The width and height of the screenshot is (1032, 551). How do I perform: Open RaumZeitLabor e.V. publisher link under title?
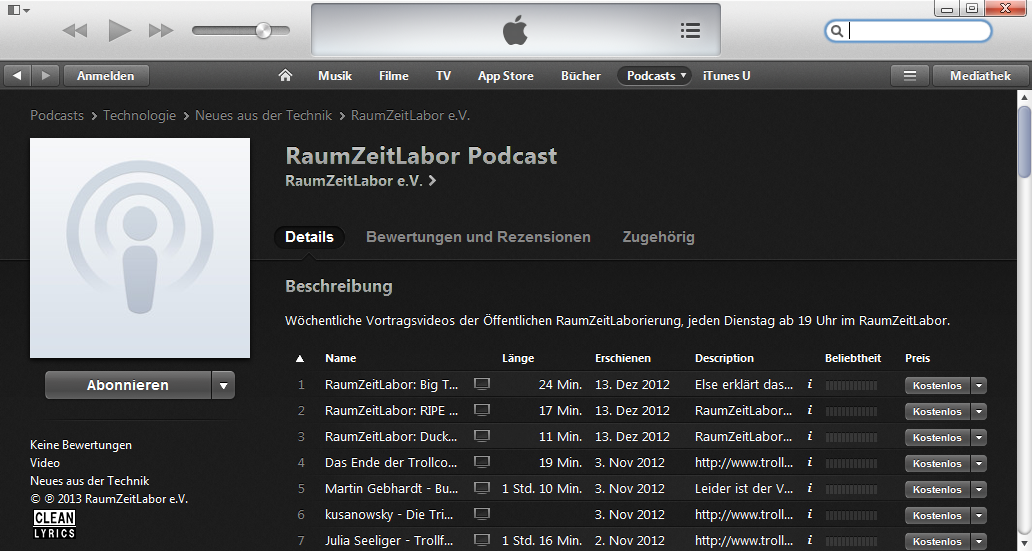click(360, 181)
